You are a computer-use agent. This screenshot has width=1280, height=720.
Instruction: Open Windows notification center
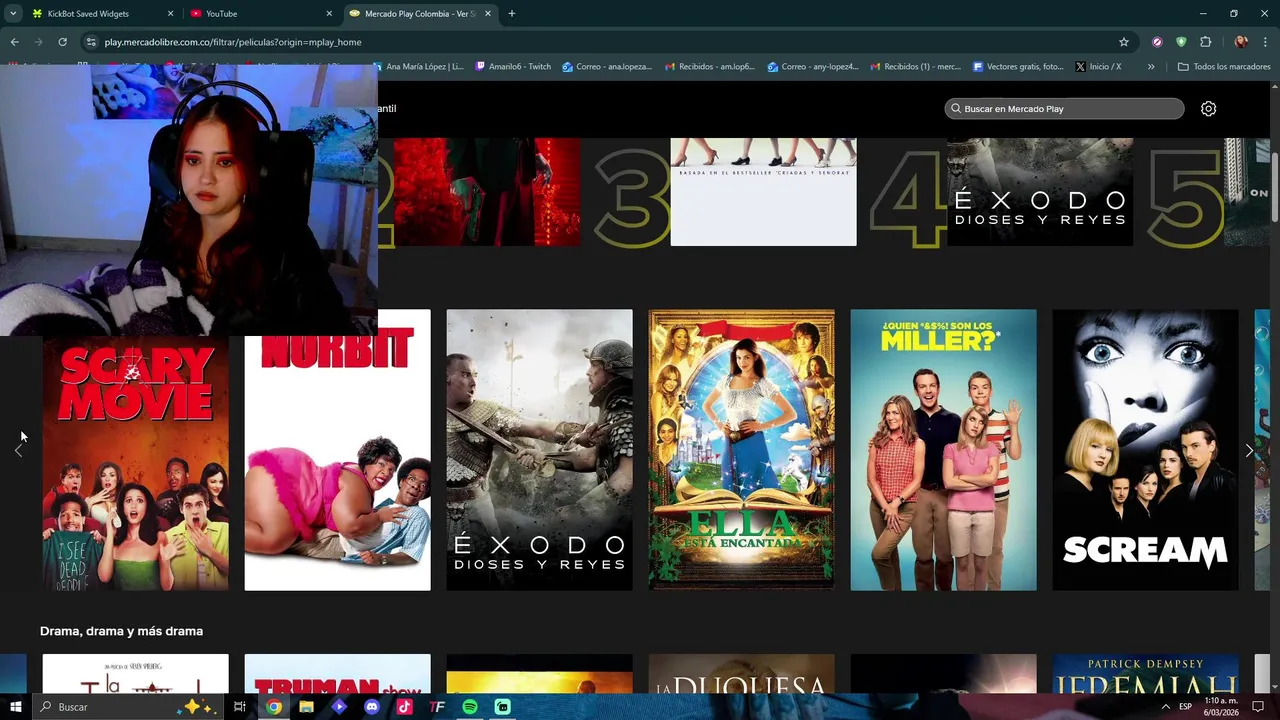[1259, 707]
